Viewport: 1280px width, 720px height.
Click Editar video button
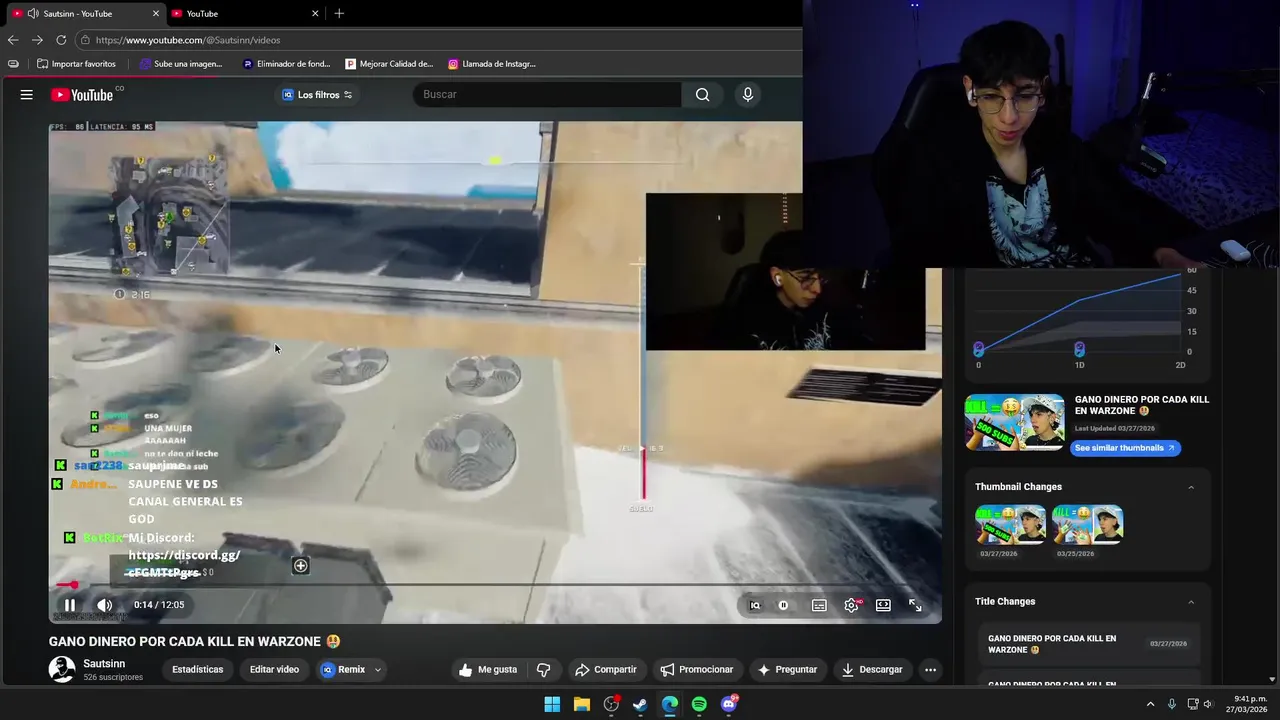tap(274, 670)
